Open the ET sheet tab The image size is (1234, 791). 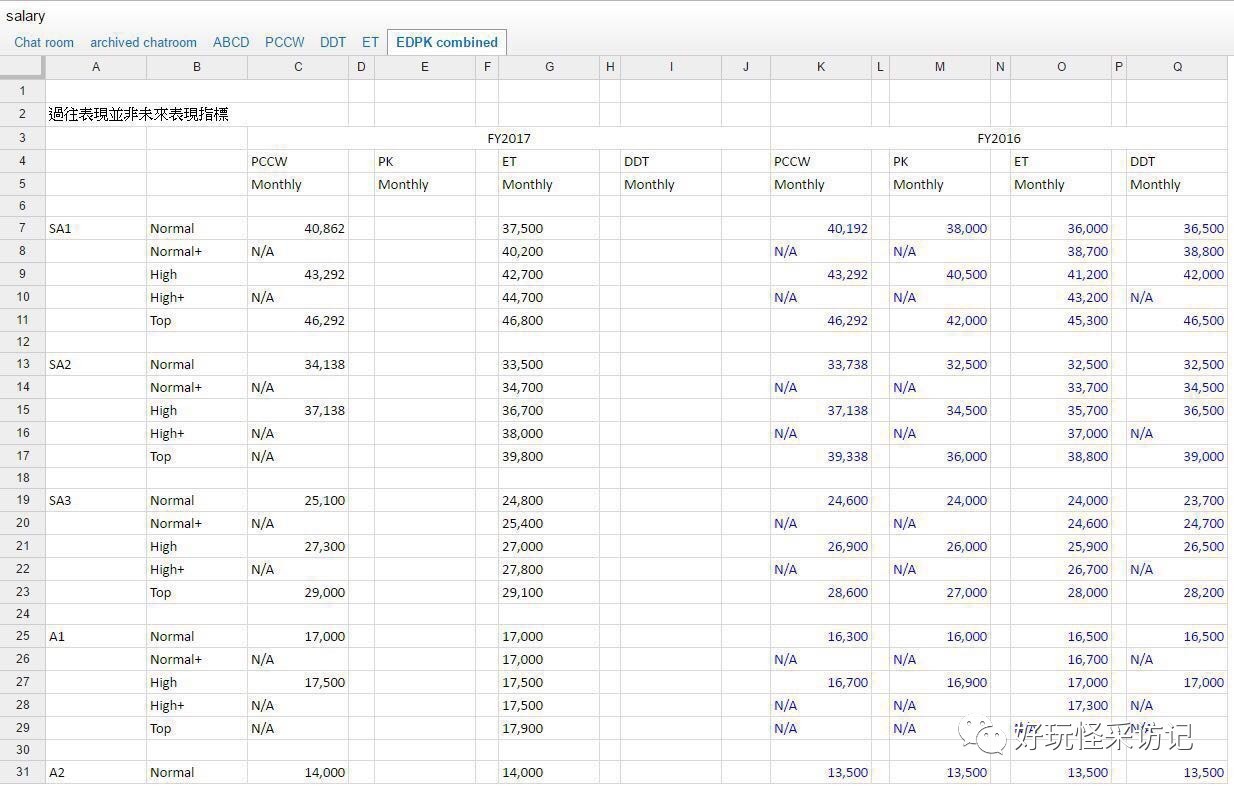tap(371, 42)
